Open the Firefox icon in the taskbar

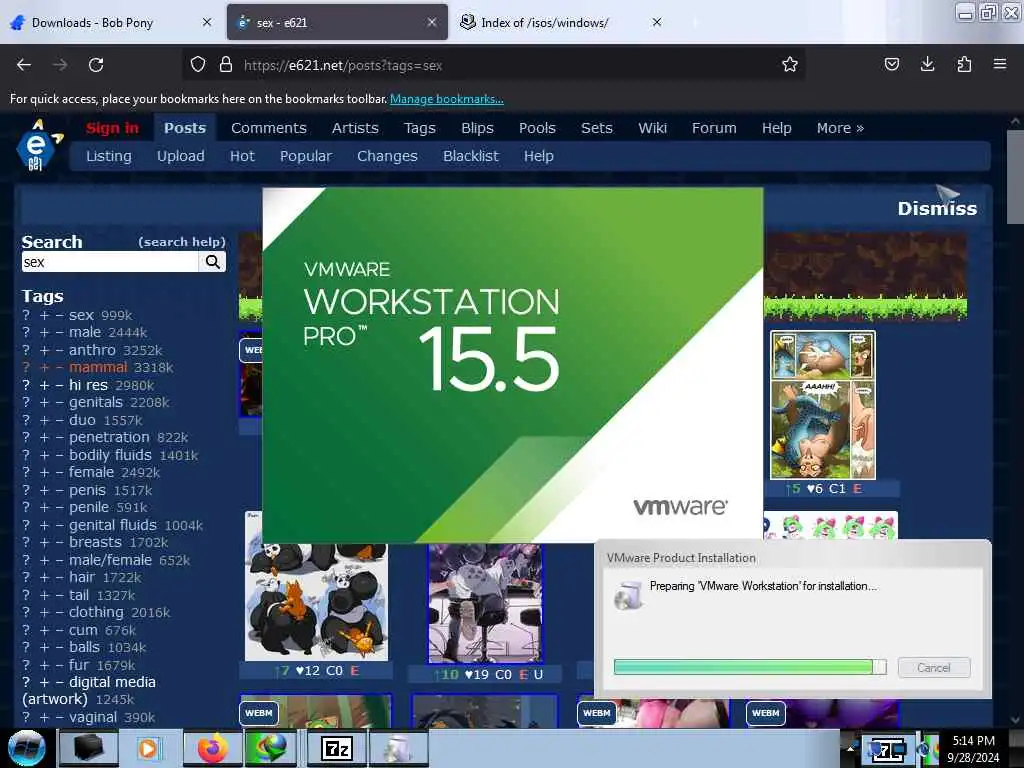point(212,748)
